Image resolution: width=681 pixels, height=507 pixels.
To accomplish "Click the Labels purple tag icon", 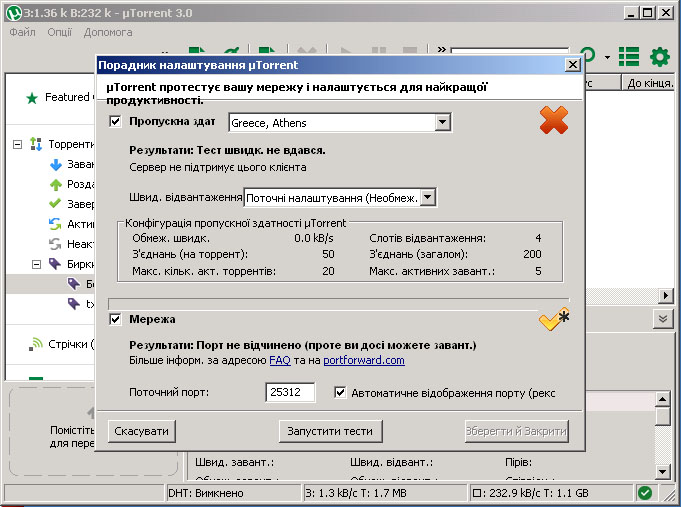I will tap(55, 264).
